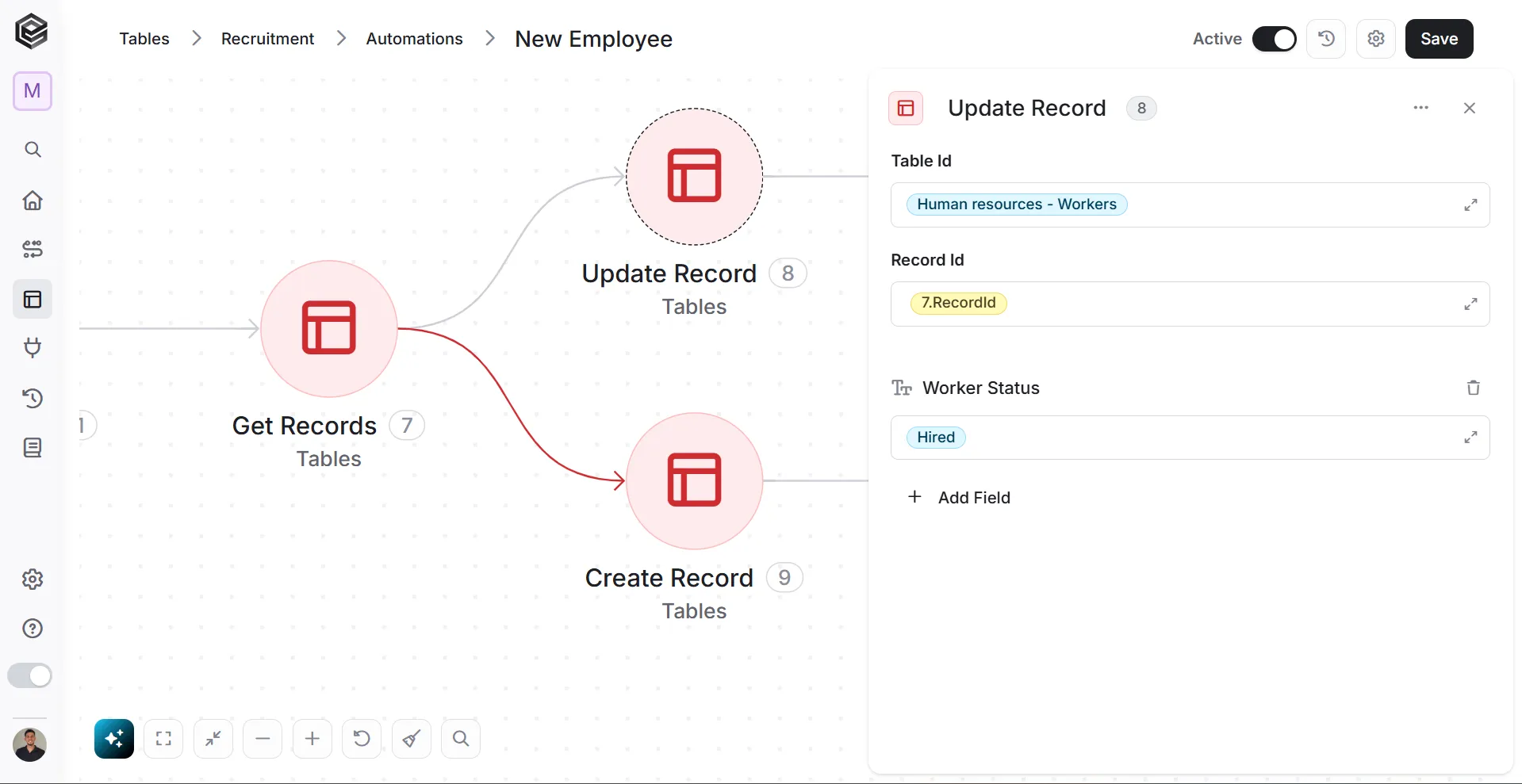The image size is (1522, 784).
Task: Open automation settings gear in the top bar
Action: [x=1376, y=39]
